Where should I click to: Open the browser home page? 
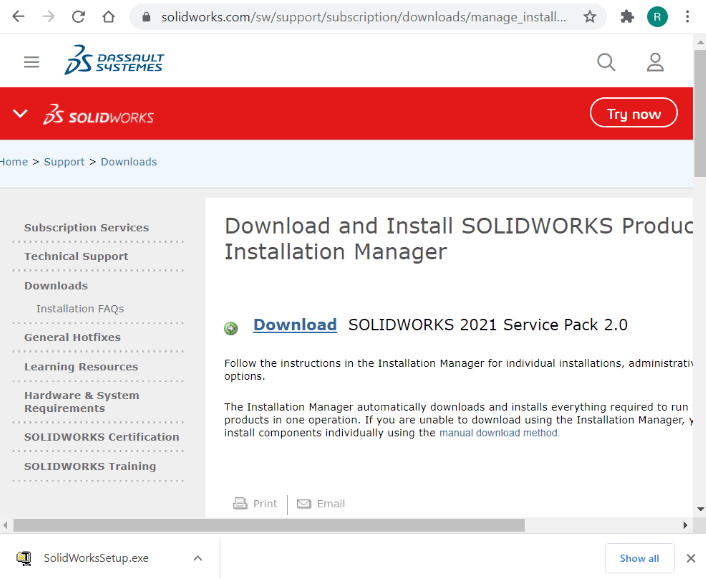point(109,17)
